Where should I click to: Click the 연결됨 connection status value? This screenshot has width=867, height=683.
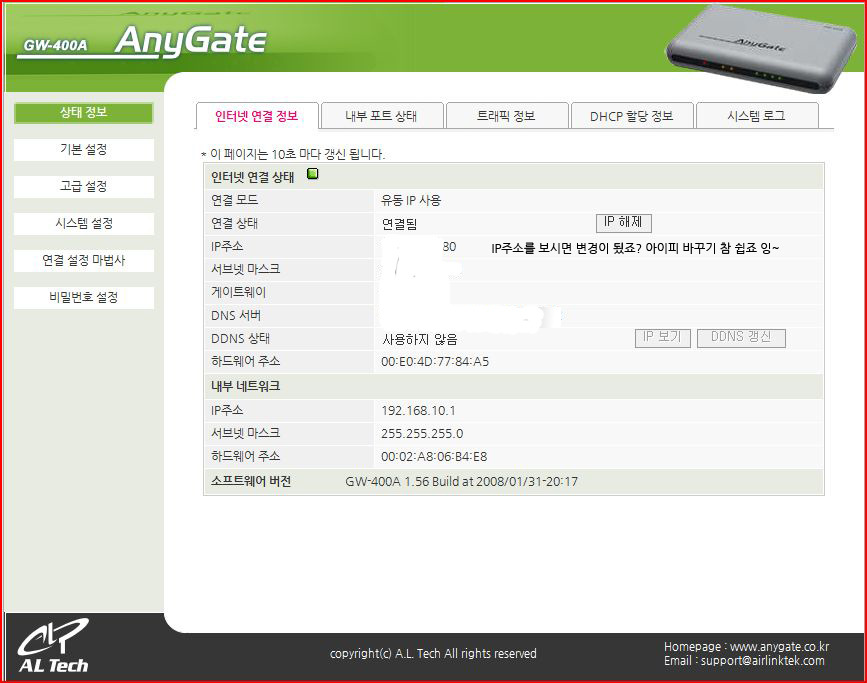tap(400, 225)
